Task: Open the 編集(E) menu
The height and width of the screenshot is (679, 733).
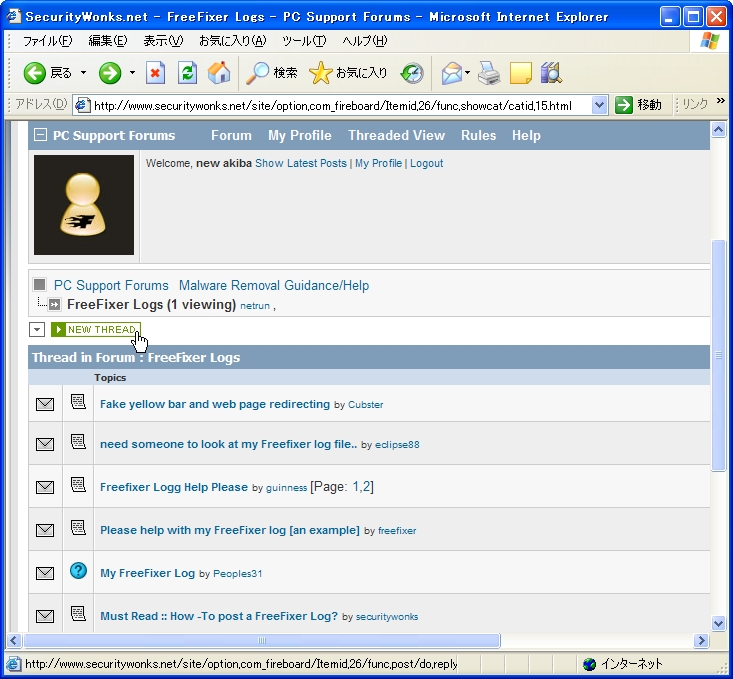Action: click(x=108, y=41)
